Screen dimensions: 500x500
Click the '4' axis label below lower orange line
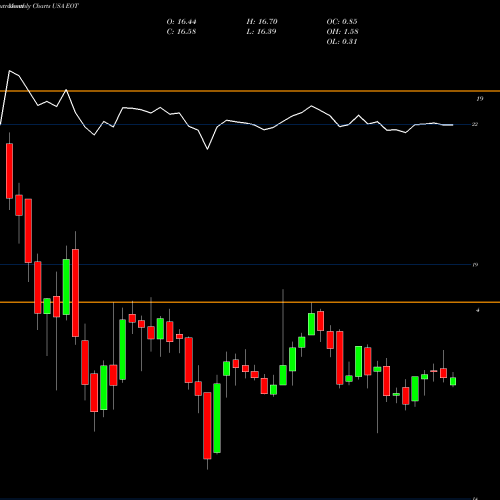click(478, 310)
